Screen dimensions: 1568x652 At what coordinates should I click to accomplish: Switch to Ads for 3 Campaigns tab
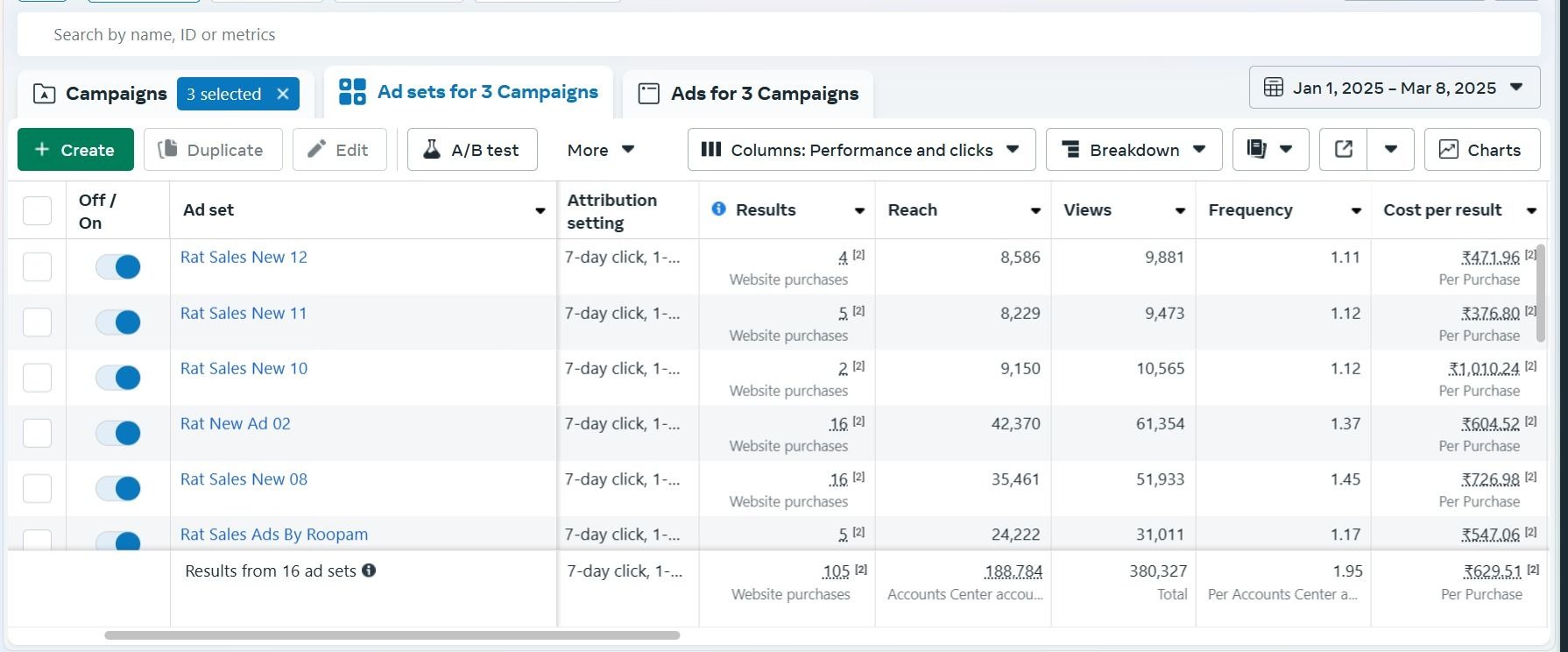coord(748,94)
